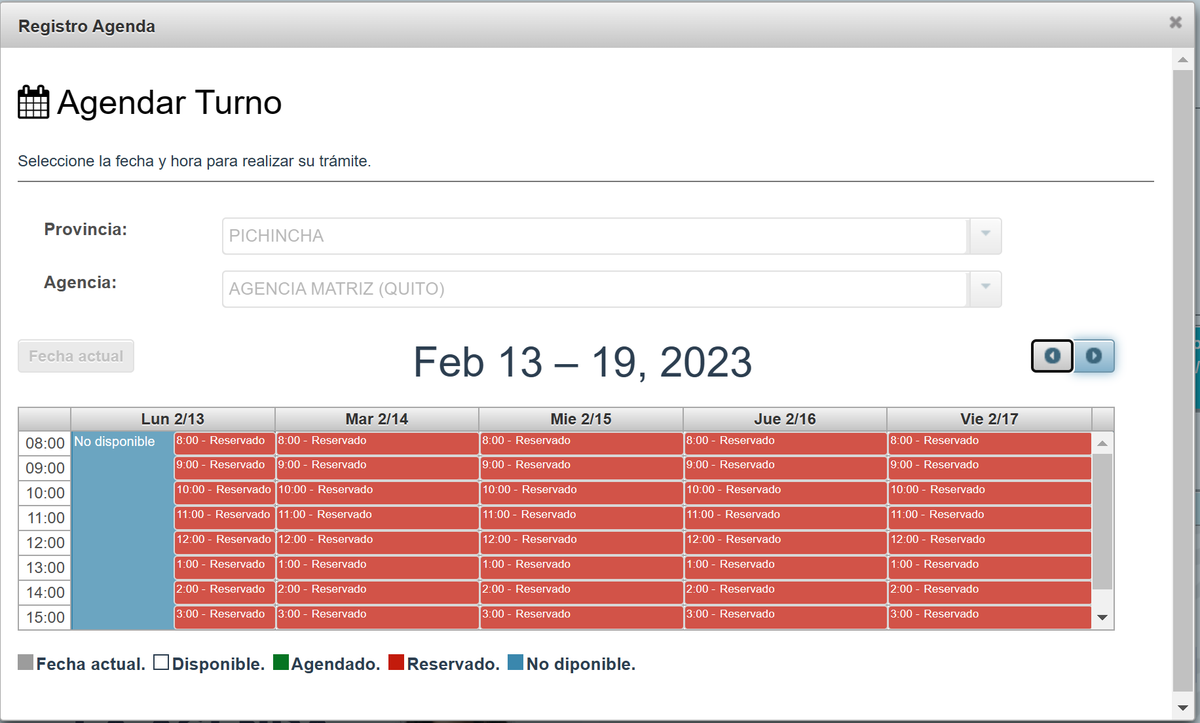Image resolution: width=1200 pixels, height=723 pixels.
Task: Open the Provincia dropdown arrow
Action: pyautogui.click(x=985, y=236)
